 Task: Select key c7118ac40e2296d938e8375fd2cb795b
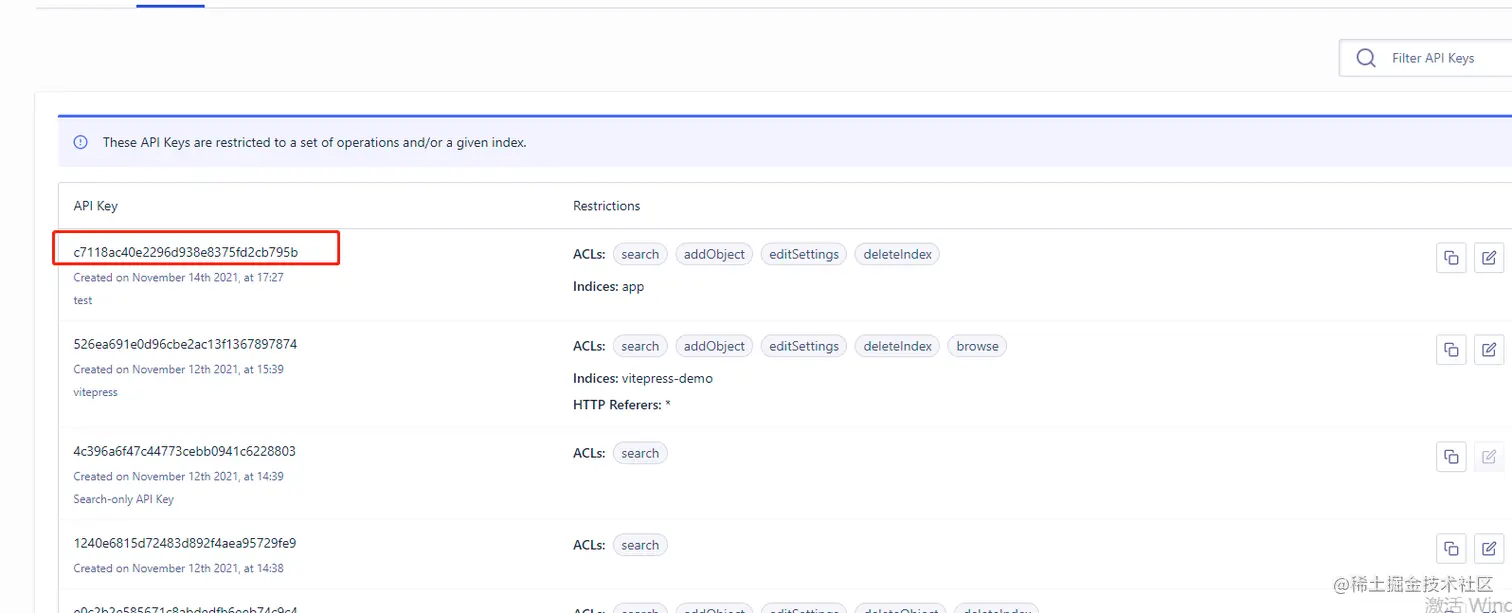(x=186, y=252)
